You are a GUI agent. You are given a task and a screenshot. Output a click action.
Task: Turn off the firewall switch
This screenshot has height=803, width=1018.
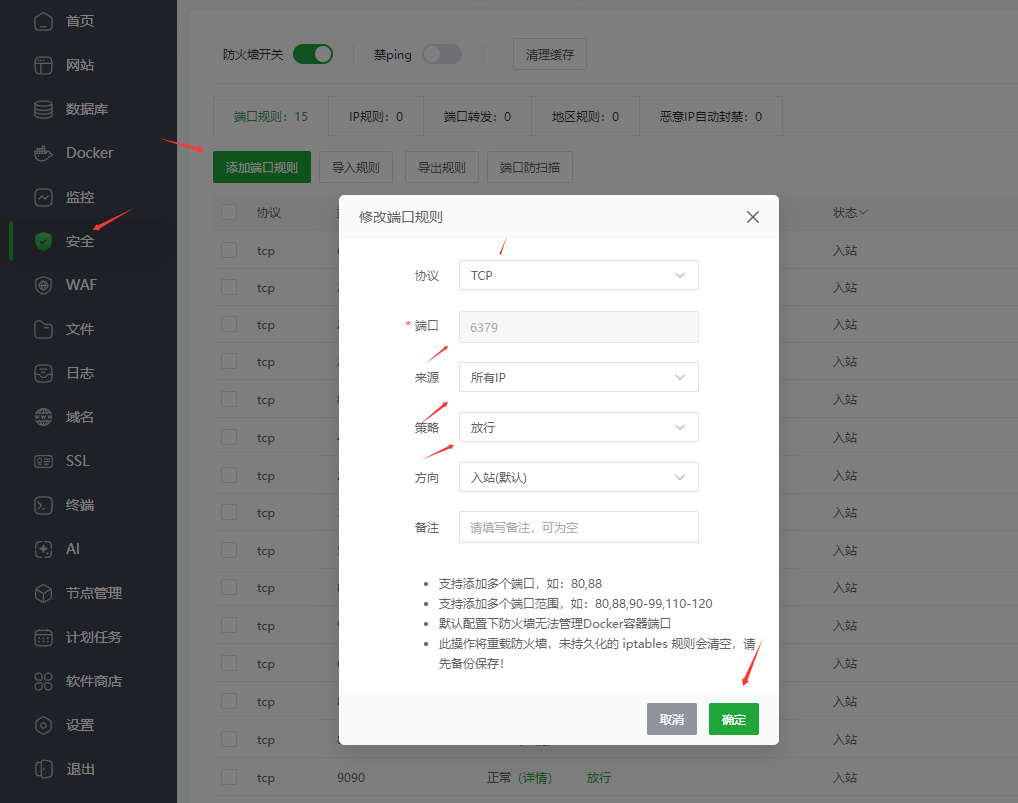click(x=312, y=54)
